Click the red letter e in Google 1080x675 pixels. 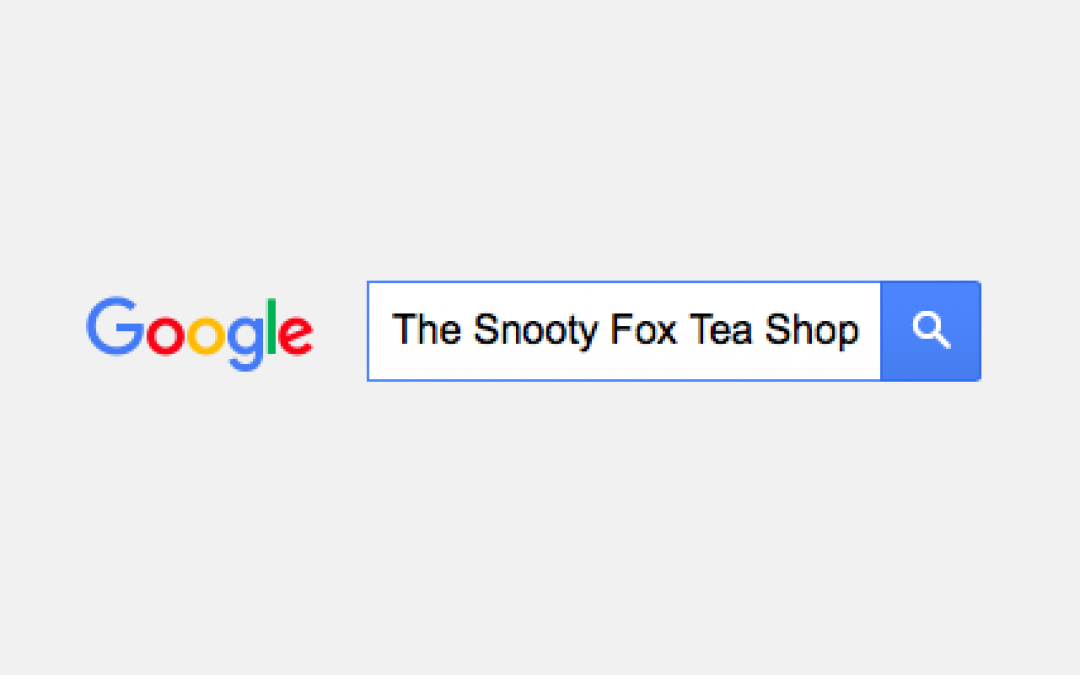(296, 334)
